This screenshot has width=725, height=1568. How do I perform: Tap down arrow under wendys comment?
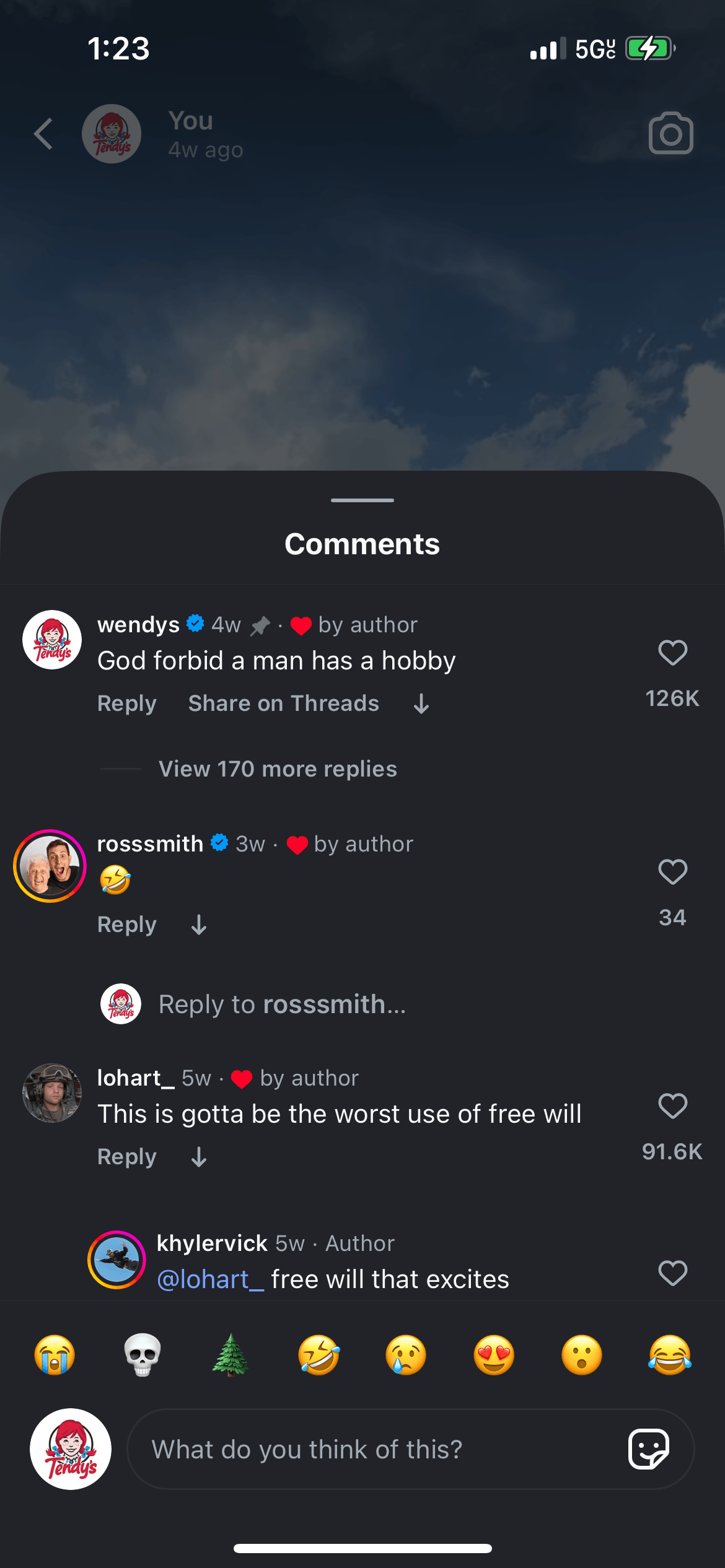pyautogui.click(x=421, y=703)
